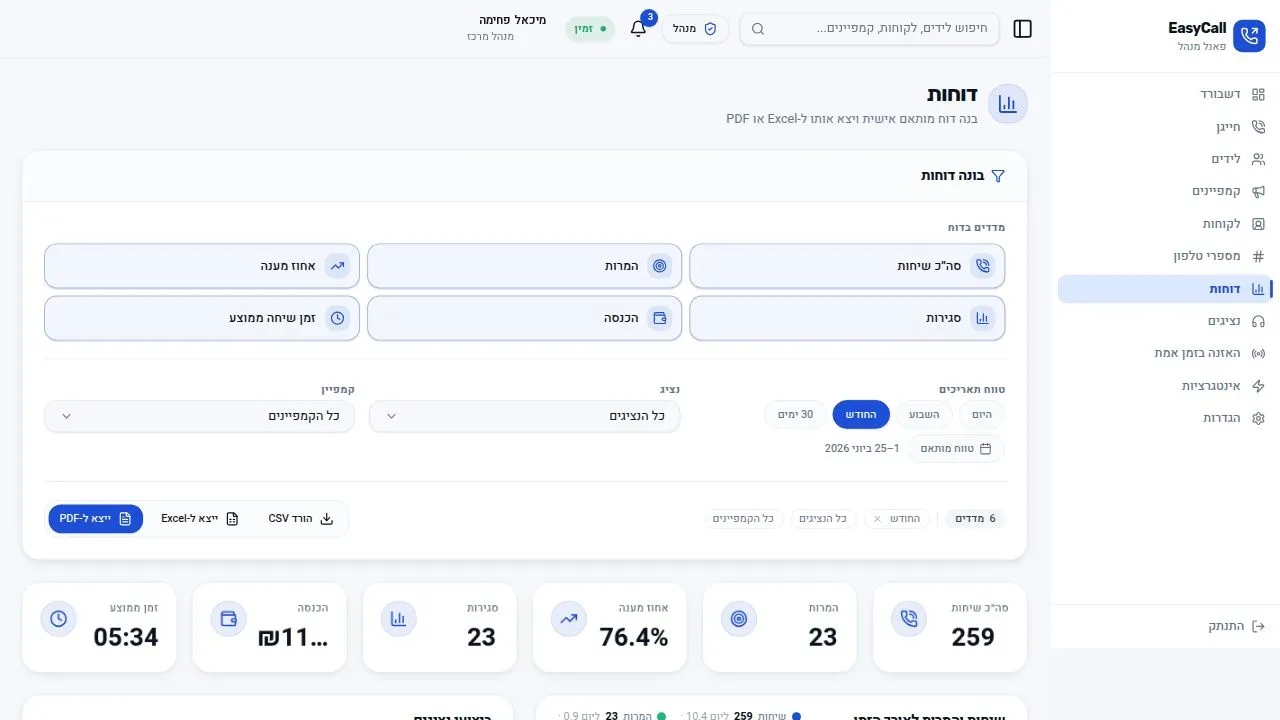Collapse sidebar using the panel icon
The image size is (1280, 720).
pos(1022,29)
